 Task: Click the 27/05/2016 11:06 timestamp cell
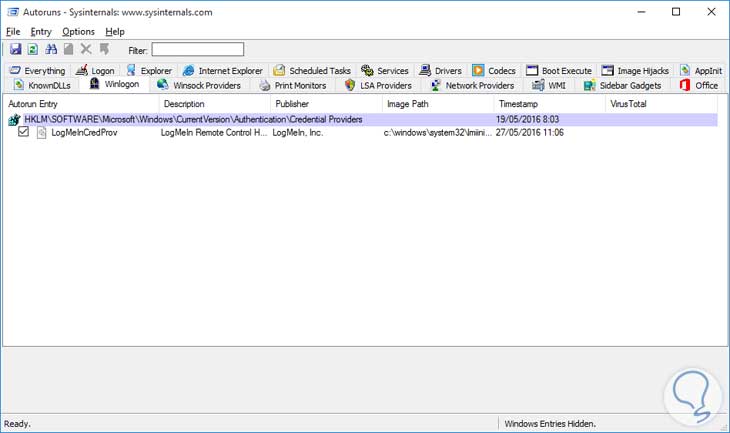pos(529,133)
